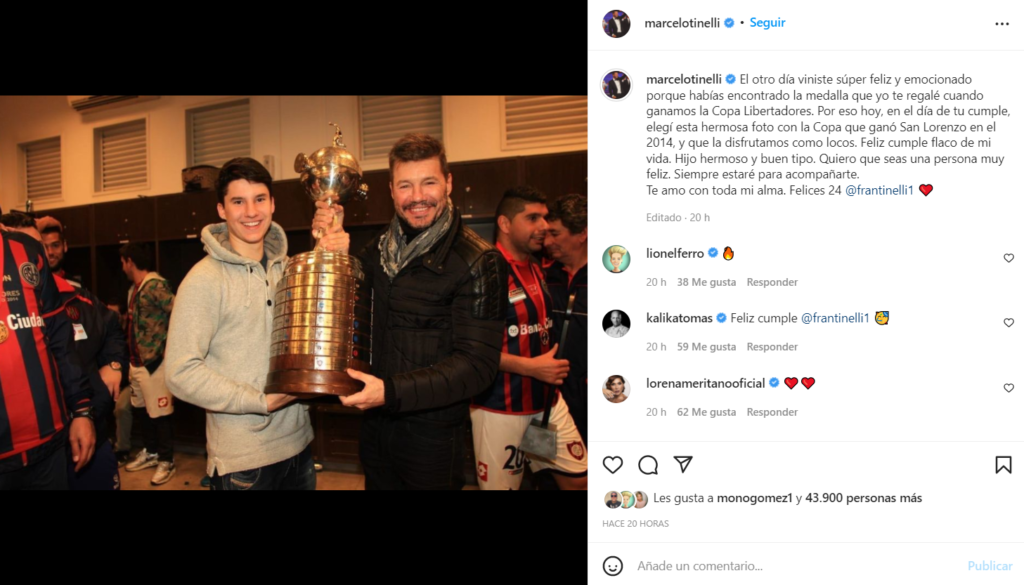The width and height of the screenshot is (1024, 585).
Task: Open marcelotinelli's header profile picture
Action: [x=616, y=24]
